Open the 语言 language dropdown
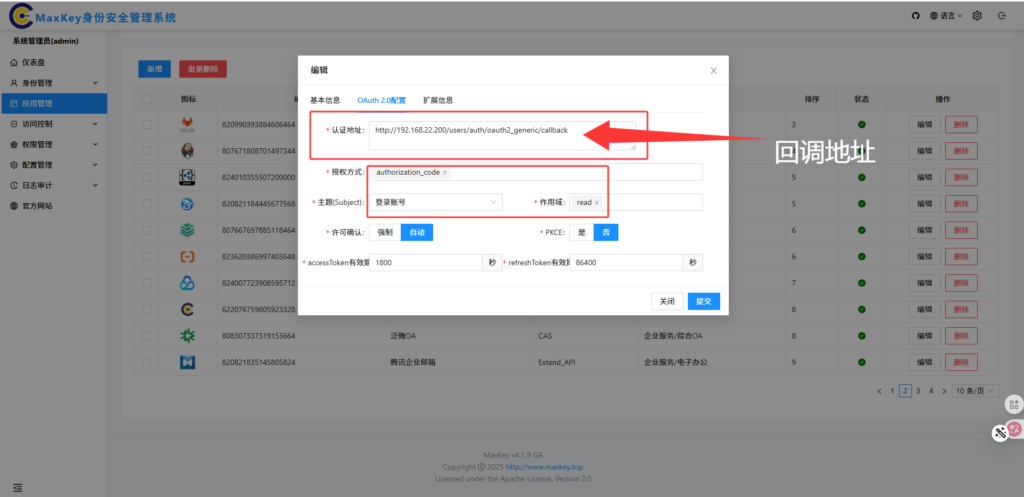Screen dimensions: 1024x497 pos(948,16)
